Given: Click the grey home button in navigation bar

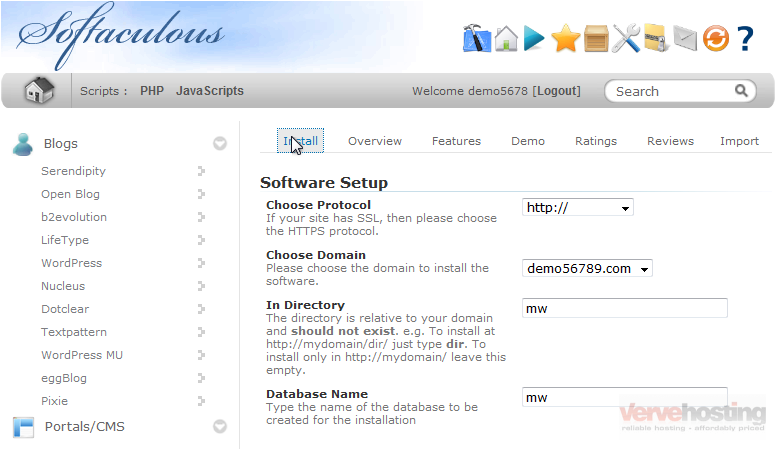Looking at the screenshot, I should click(39, 91).
